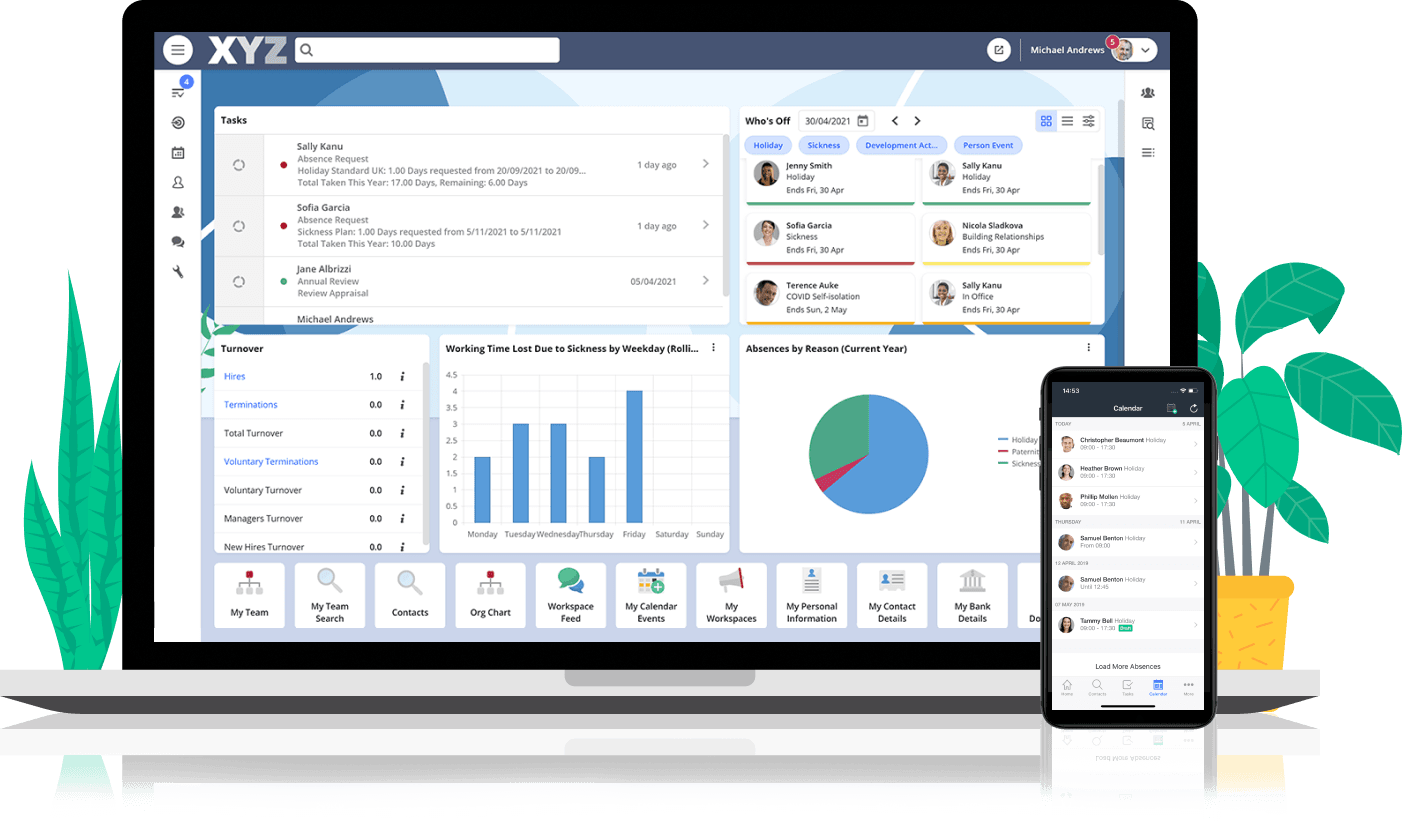Expand Sofia Garcia absence request chevron

pos(706,225)
